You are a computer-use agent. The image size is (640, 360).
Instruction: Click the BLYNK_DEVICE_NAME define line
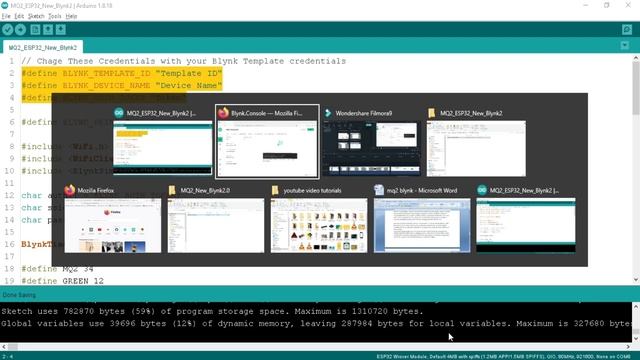122,86
